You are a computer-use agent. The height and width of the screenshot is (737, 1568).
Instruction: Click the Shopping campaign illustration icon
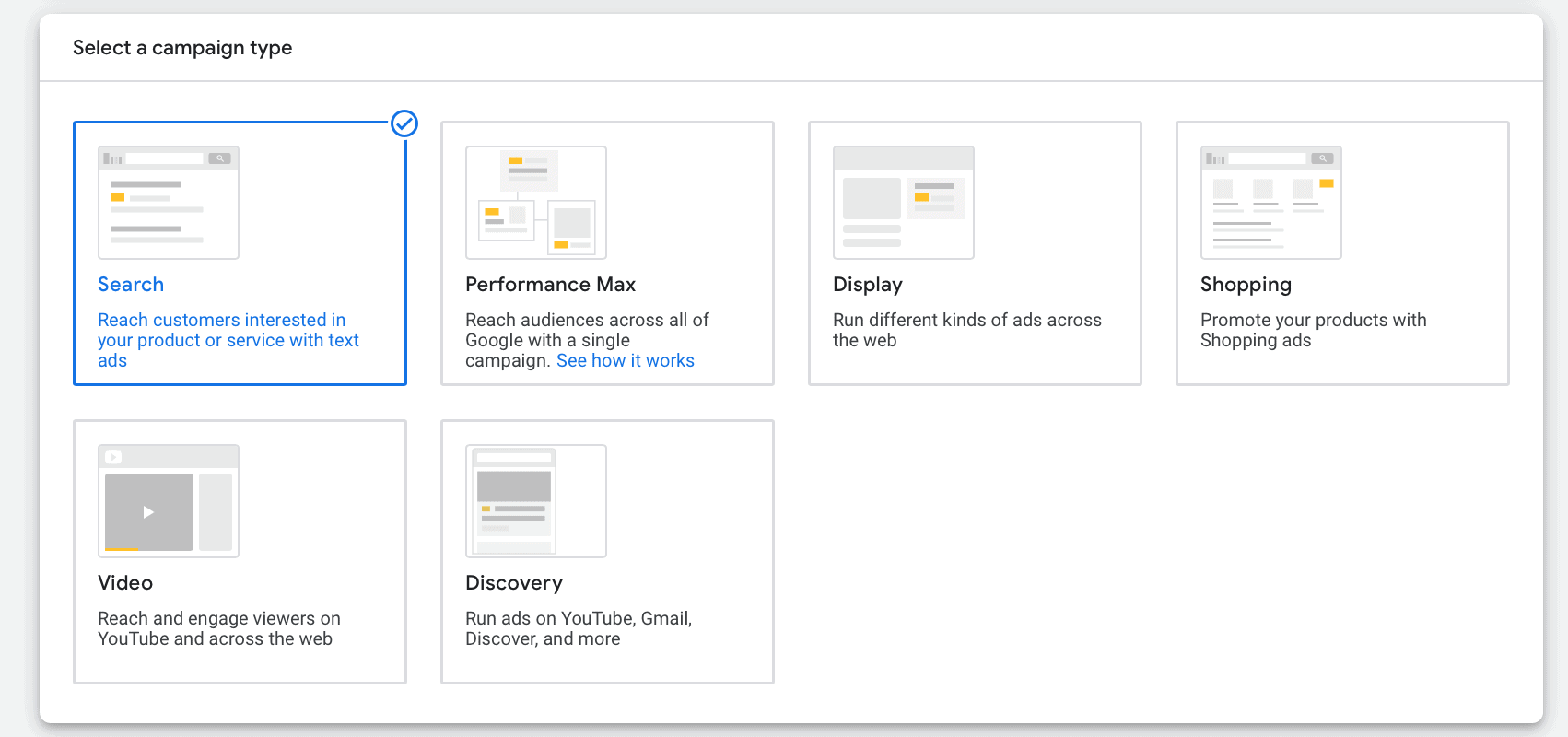point(1271,203)
